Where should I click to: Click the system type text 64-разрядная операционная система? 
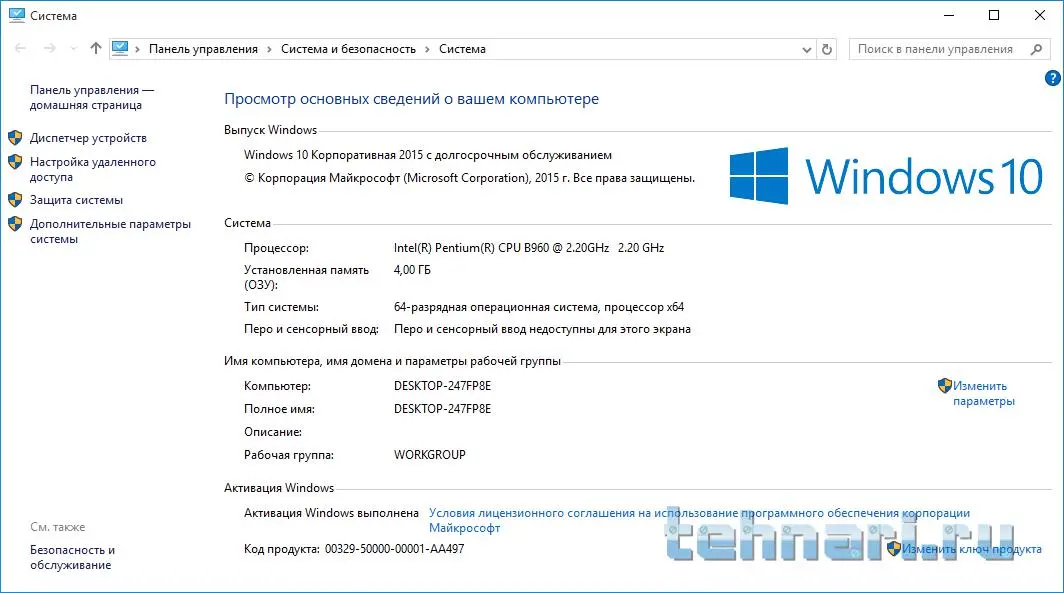pos(539,307)
